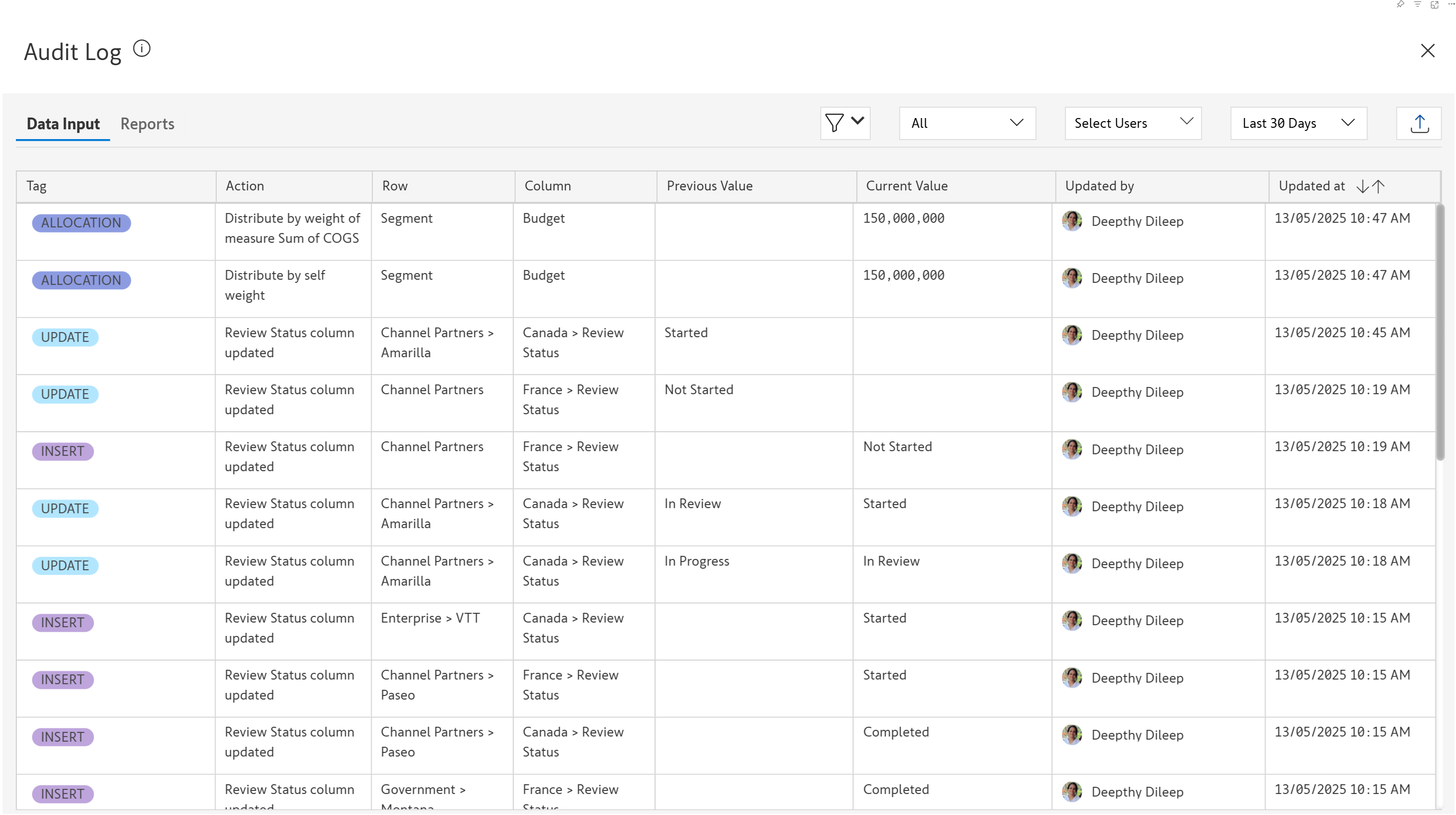This screenshot has width=1456, height=815.
Task: Select the Data Input tab
Action: (63, 124)
